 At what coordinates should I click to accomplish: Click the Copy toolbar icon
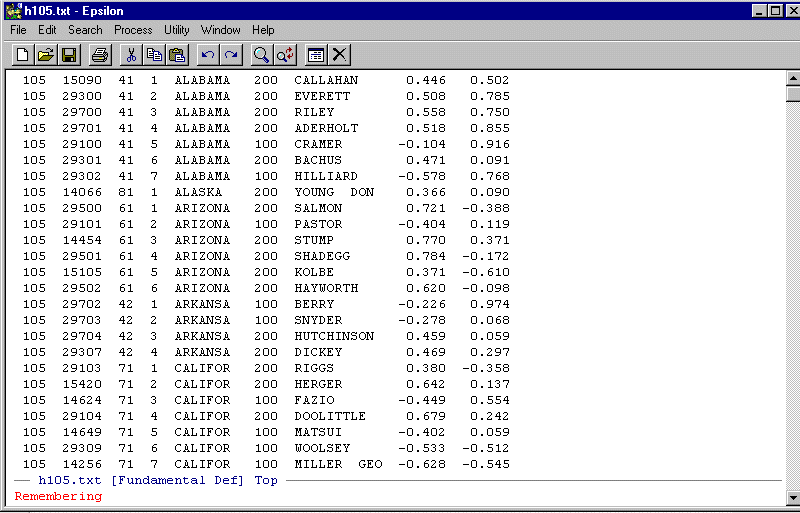point(154,55)
